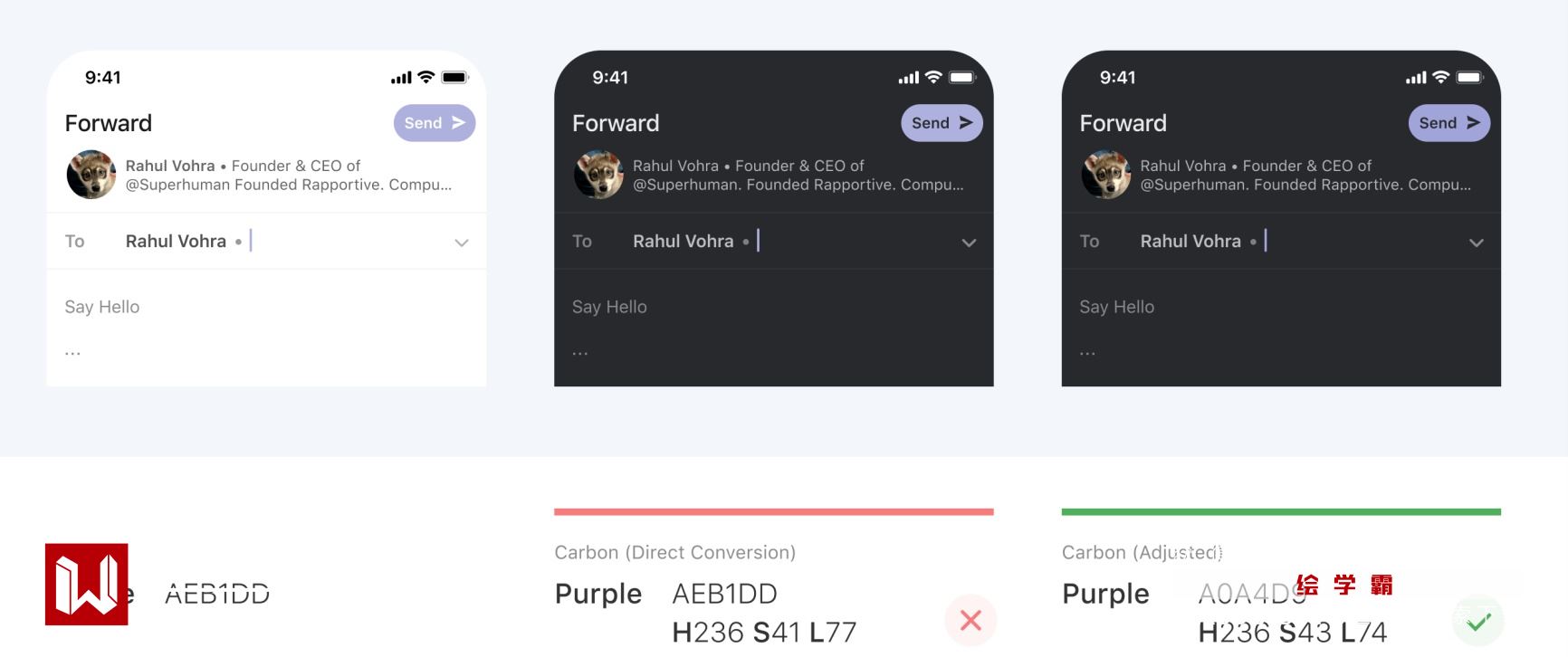Click Send in the right adjusted mockup
The height and width of the screenshot is (657, 1568).
(1448, 123)
